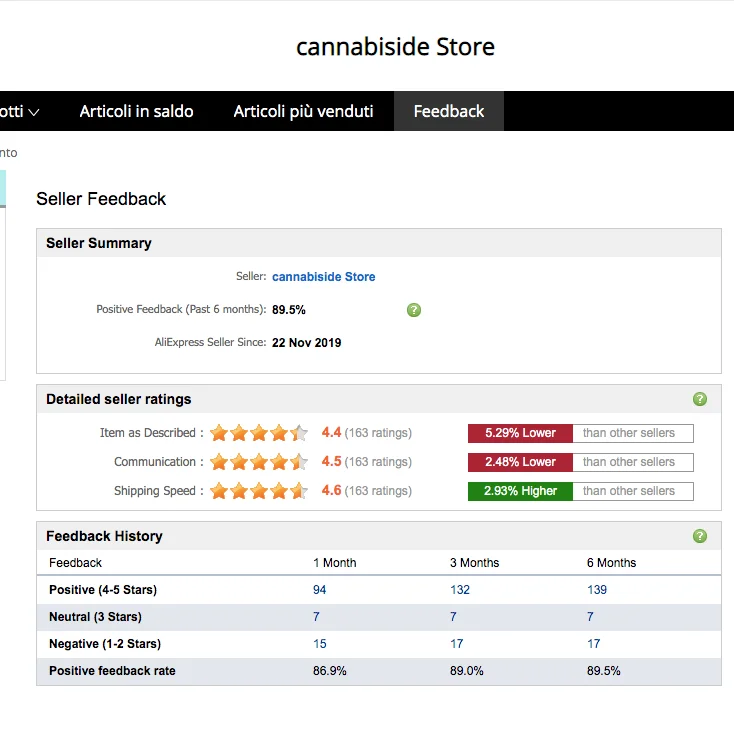The height and width of the screenshot is (734, 734).
Task: Open Articoli più venduti tab
Action: click(303, 111)
